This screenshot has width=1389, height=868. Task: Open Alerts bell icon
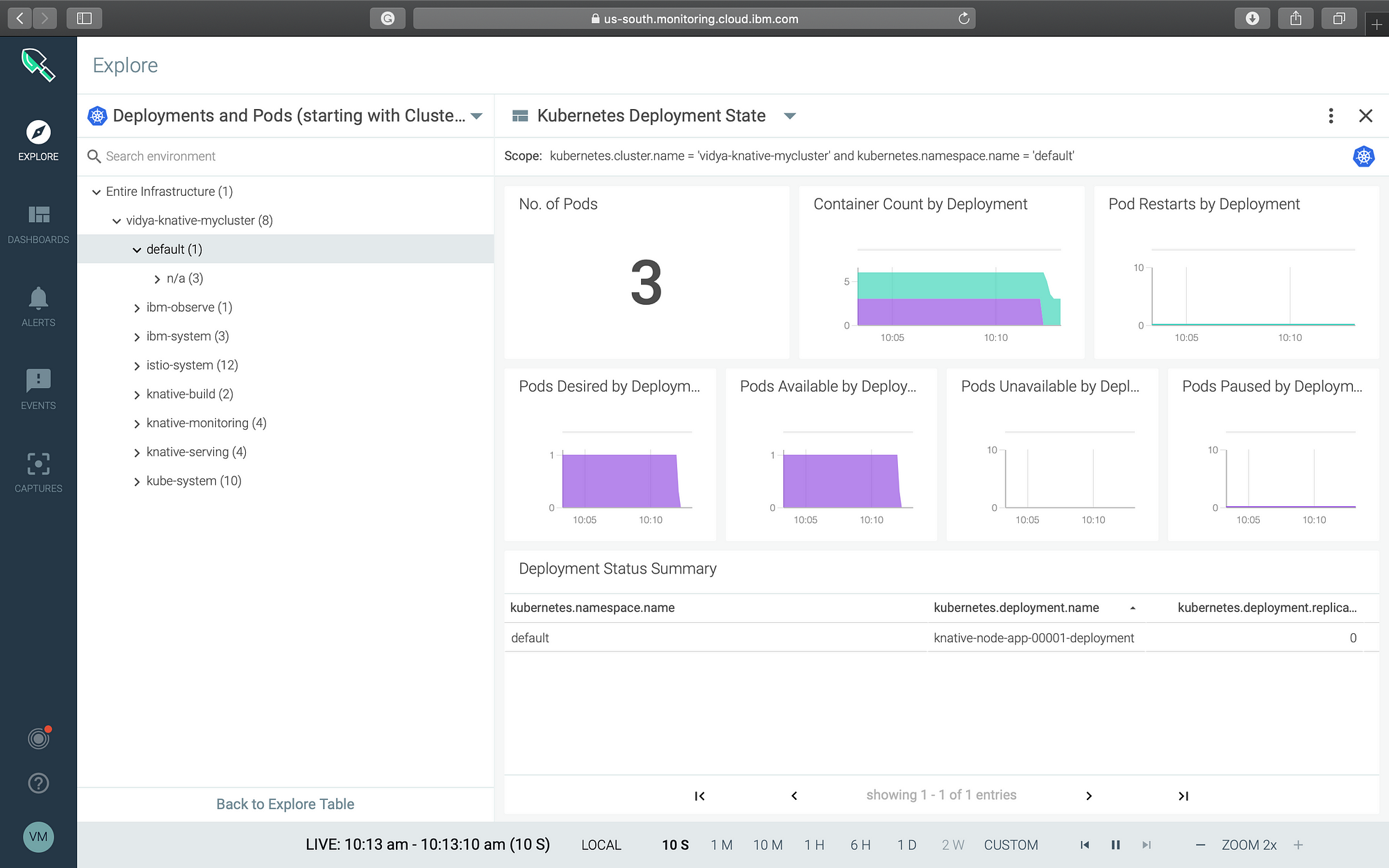click(x=38, y=306)
